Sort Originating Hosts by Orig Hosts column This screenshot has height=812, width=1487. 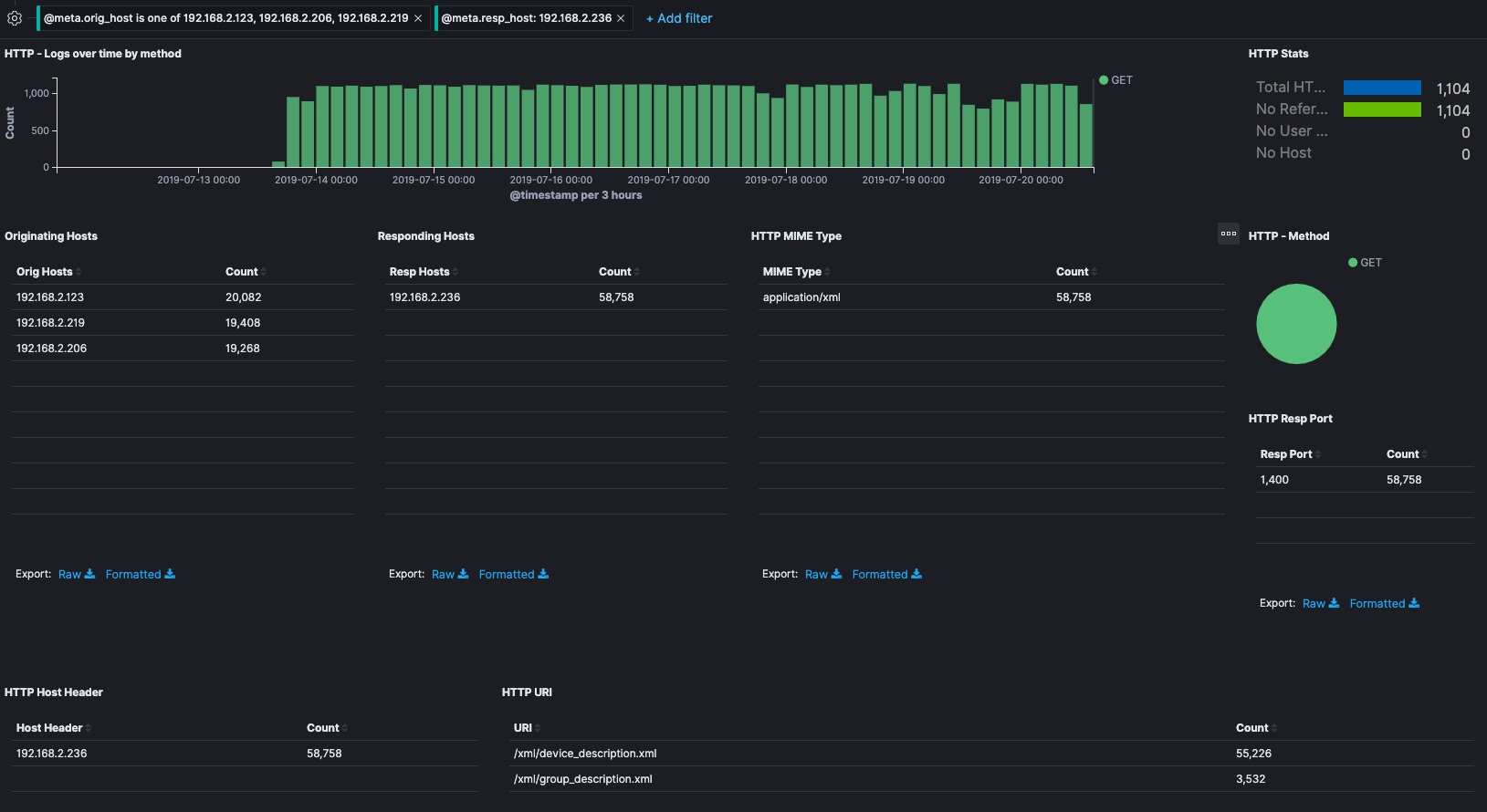48,272
